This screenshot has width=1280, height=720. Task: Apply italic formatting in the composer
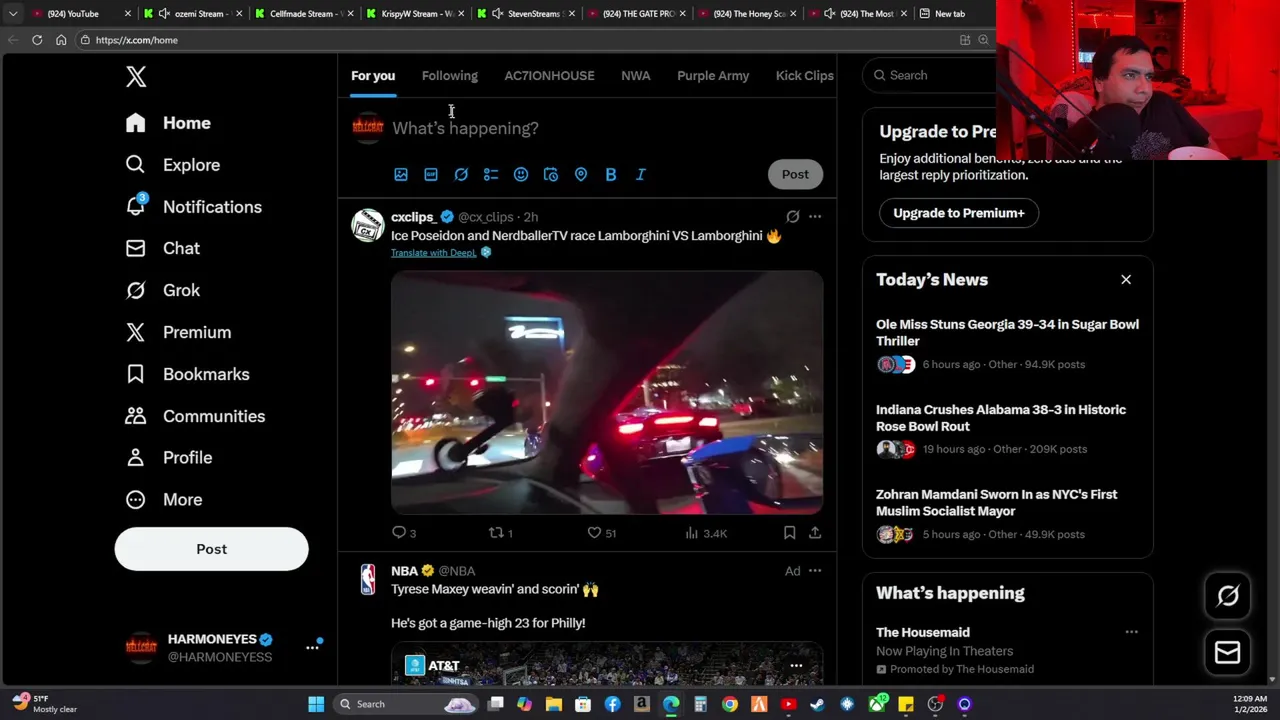click(x=641, y=174)
